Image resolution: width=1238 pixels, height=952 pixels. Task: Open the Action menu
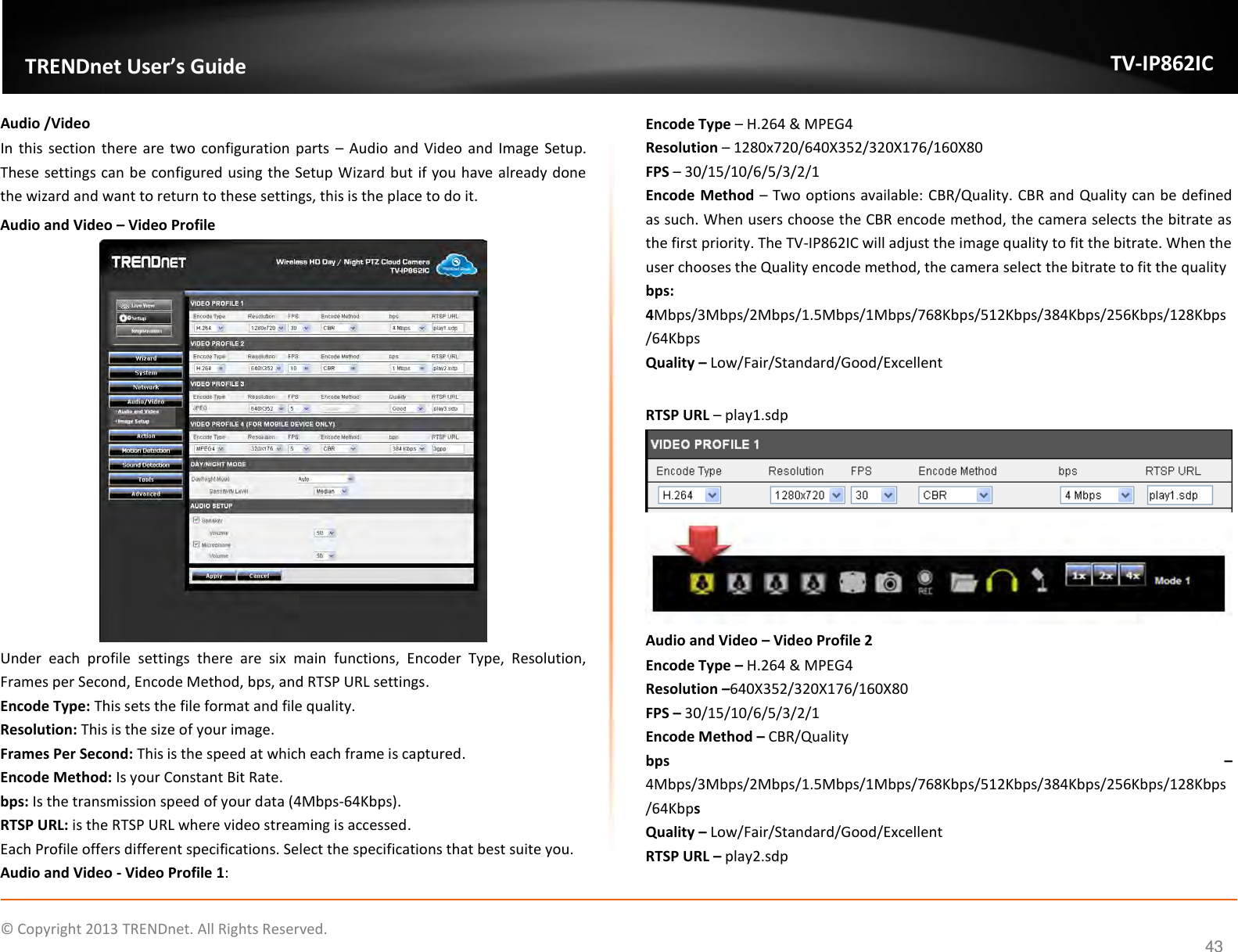(x=145, y=436)
